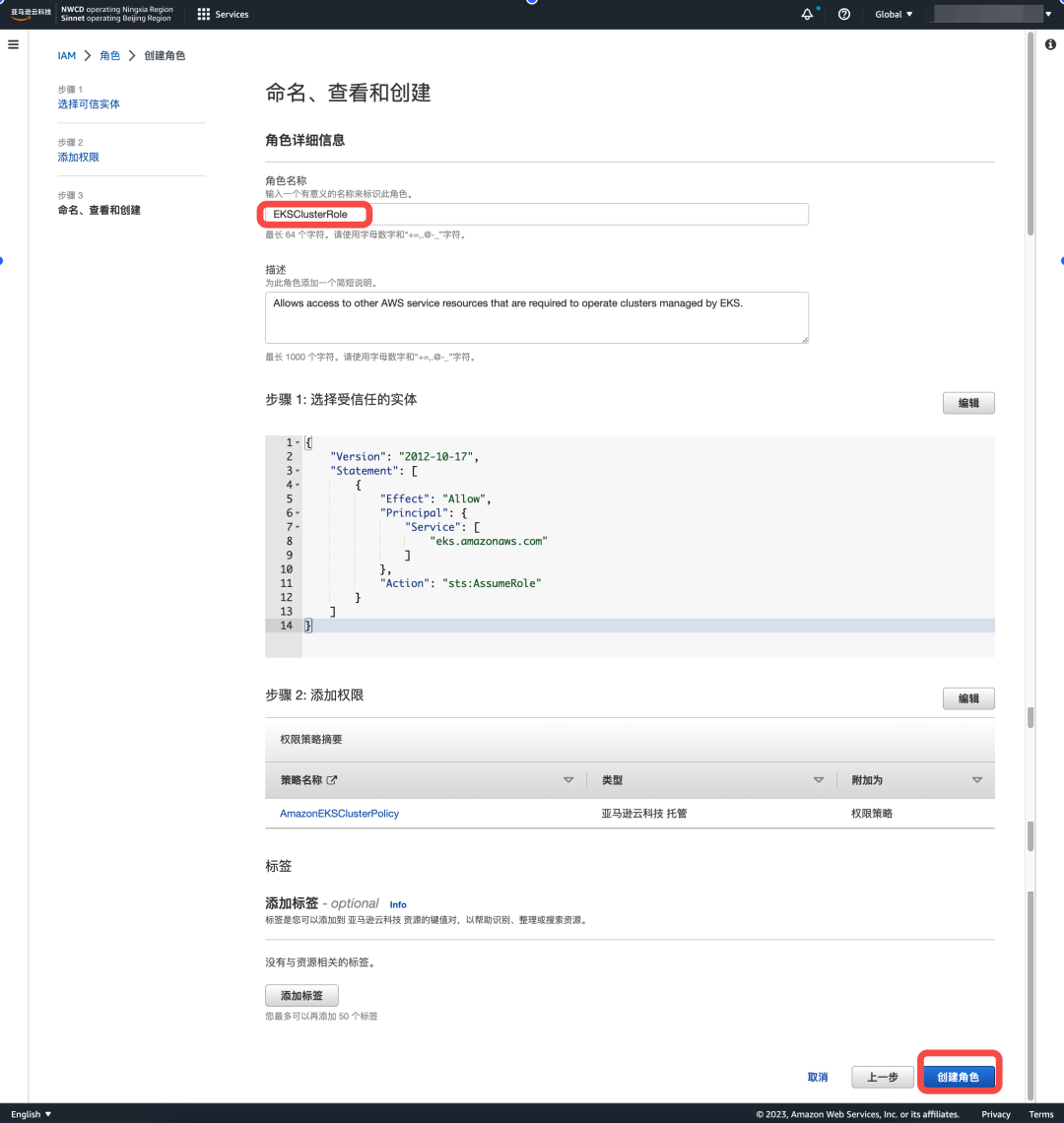
Task: Click "2012-10-17" version value
Action: [435, 457]
